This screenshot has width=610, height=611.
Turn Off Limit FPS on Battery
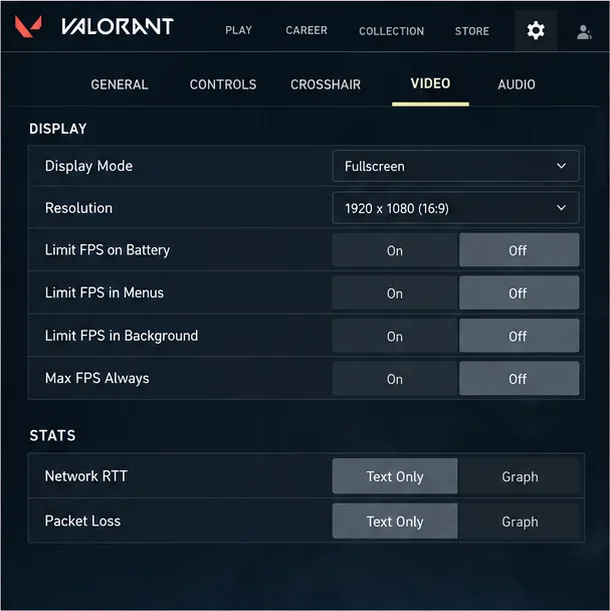tap(519, 250)
